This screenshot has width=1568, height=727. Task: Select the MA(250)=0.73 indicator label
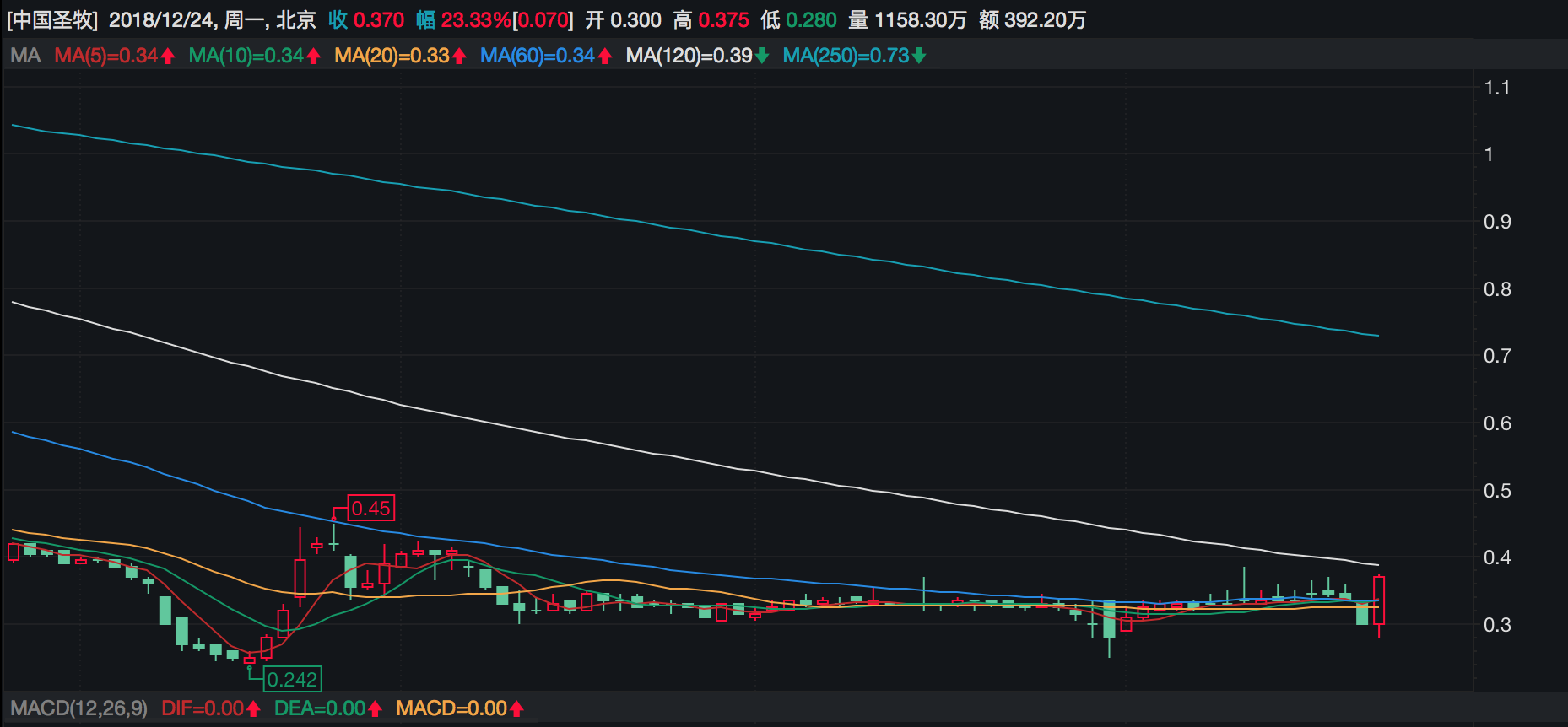[846, 57]
